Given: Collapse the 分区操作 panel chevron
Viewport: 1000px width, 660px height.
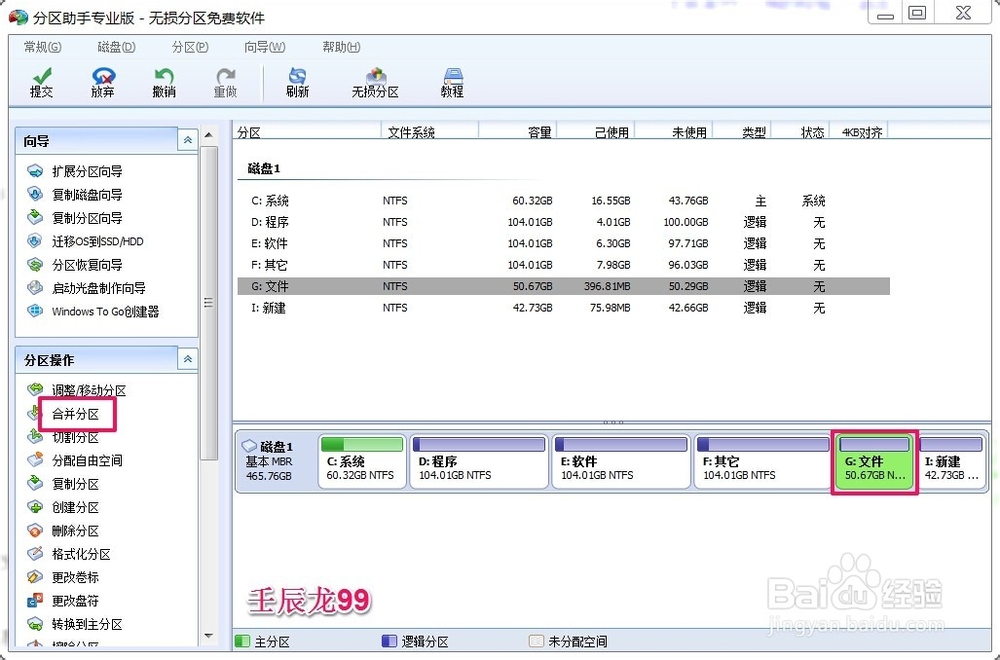Looking at the screenshot, I should (188, 360).
